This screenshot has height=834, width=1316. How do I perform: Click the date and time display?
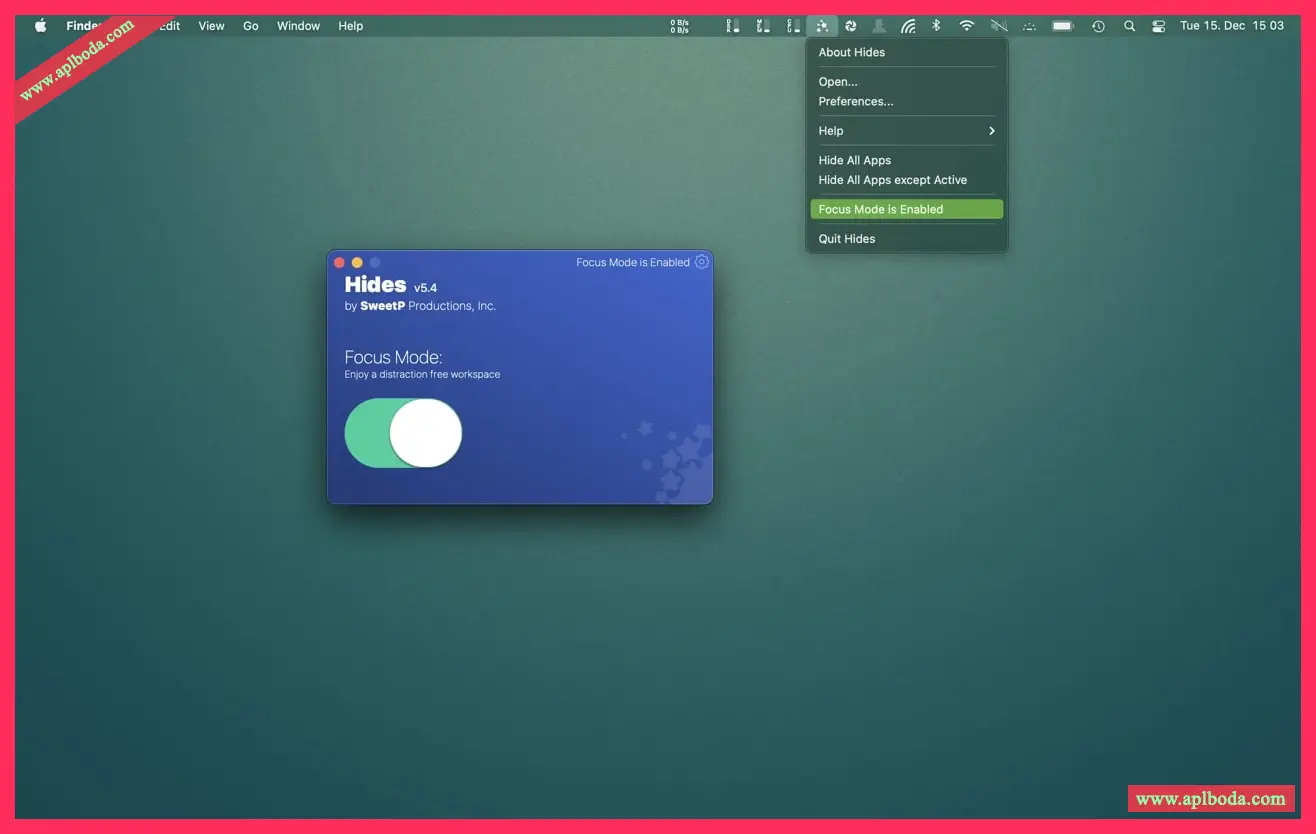coord(1231,26)
